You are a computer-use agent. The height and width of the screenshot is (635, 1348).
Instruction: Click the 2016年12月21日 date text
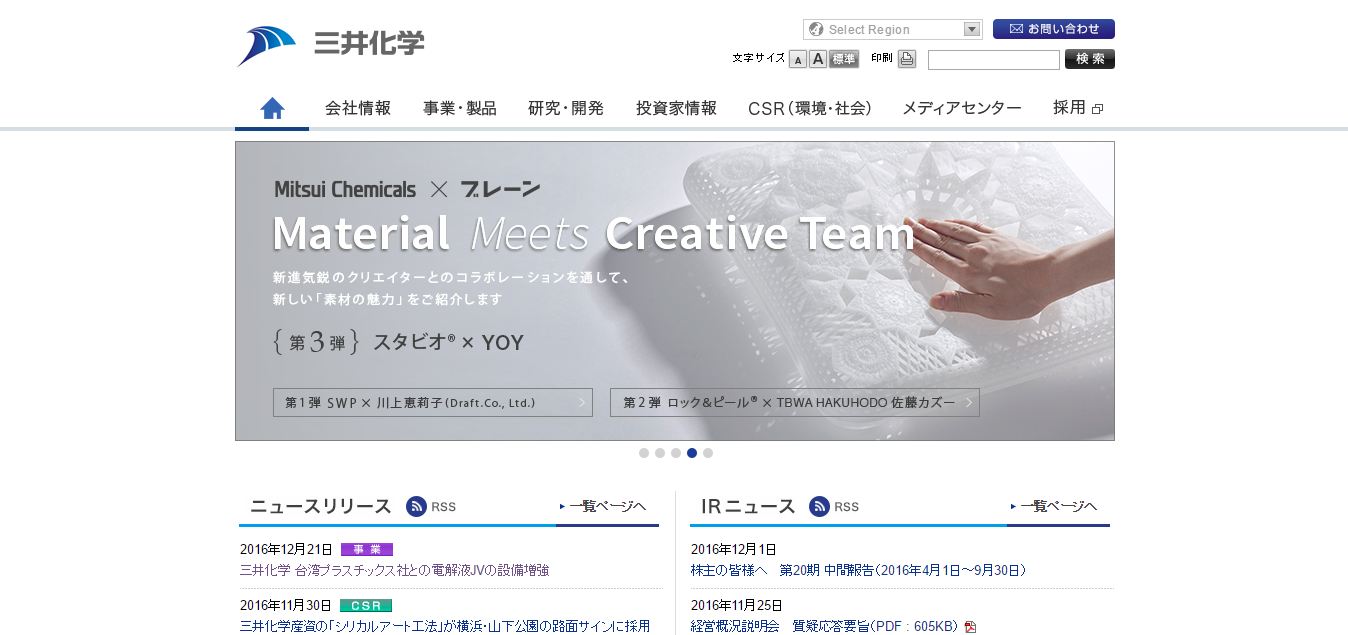click(x=286, y=549)
